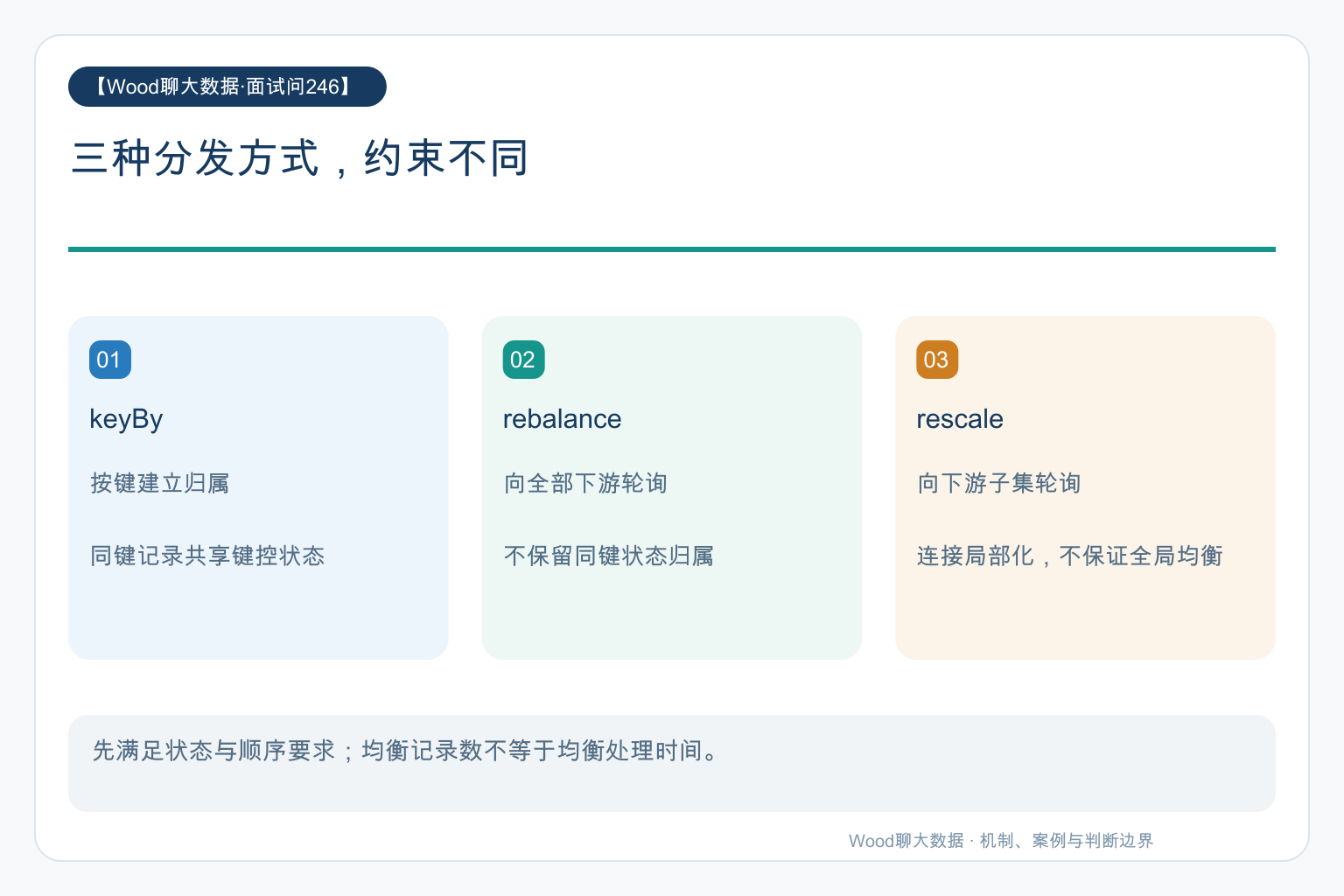Select the text 不保留同键状态归属
Screen dimensions: 1344x896
[609, 556]
